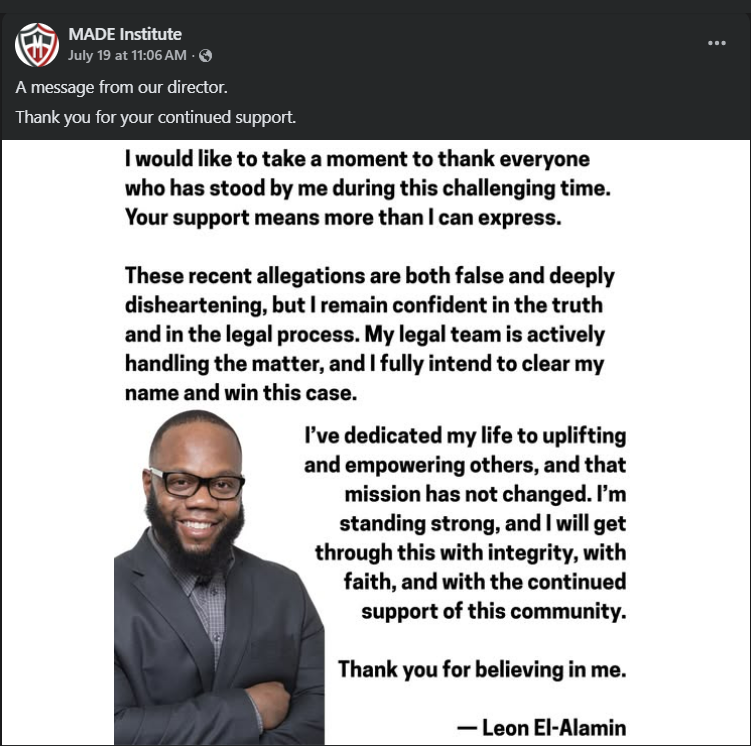This screenshot has width=751, height=746.
Task: Click the 'These recent allegations' paragraph
Action: coord(370,334)
